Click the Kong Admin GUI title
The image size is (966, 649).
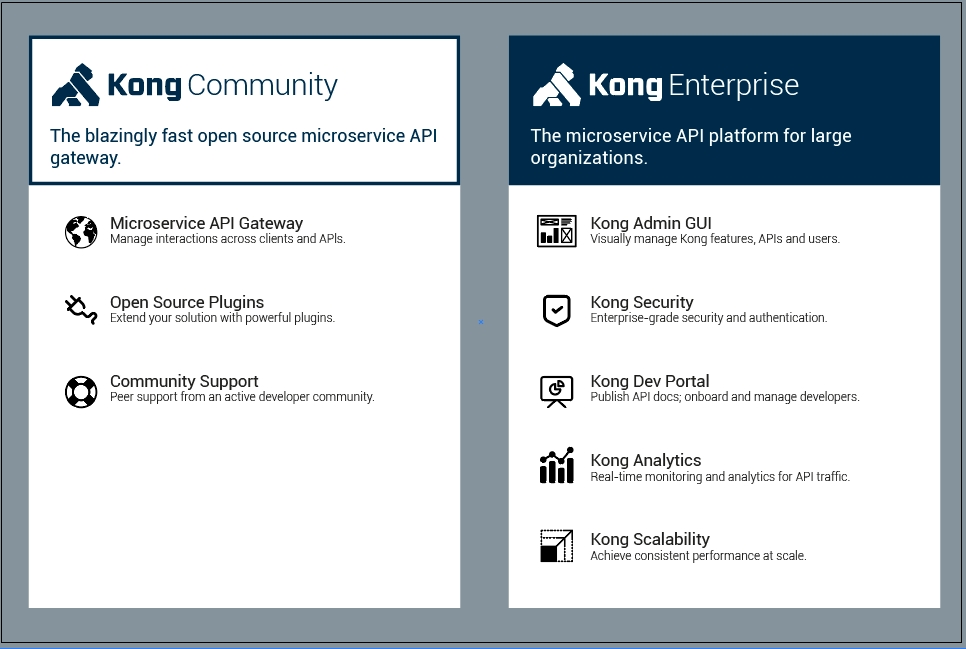tap(651, 223)
